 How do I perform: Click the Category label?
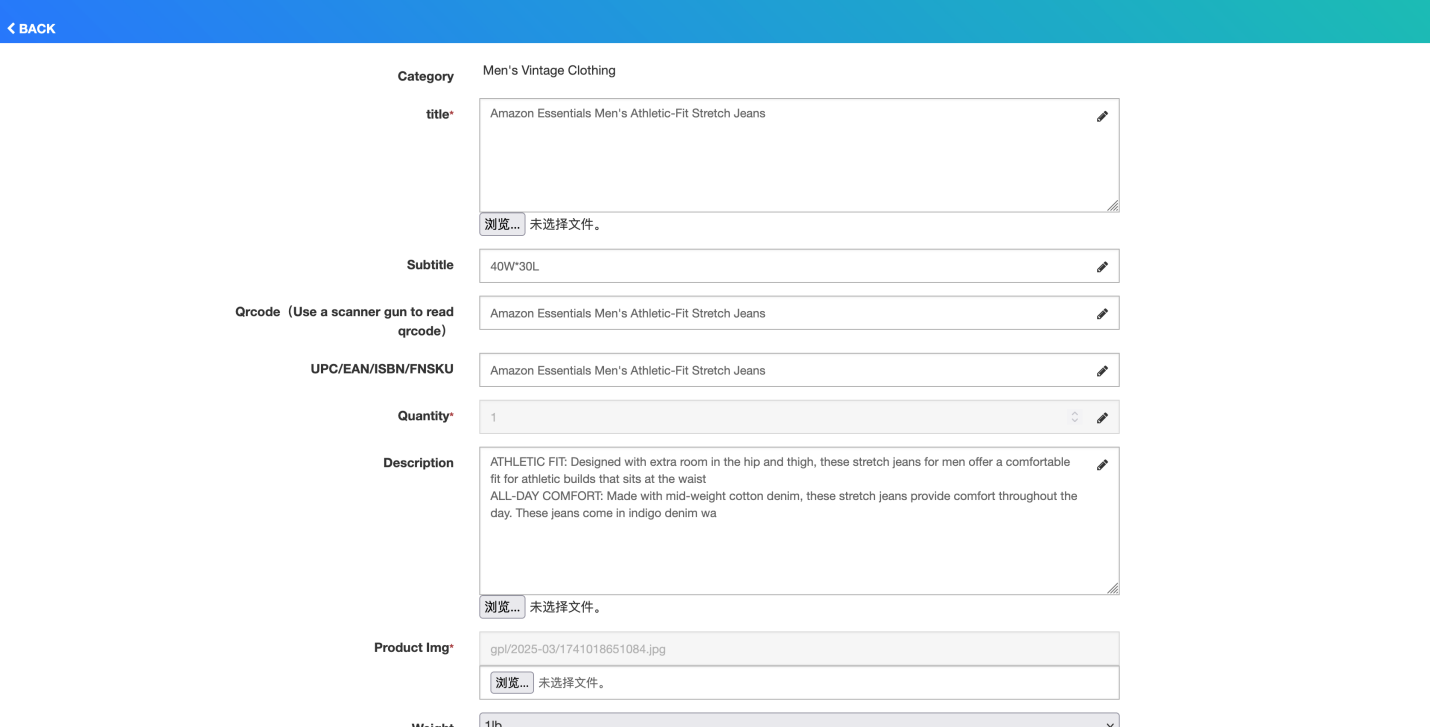tap(425, 76)
